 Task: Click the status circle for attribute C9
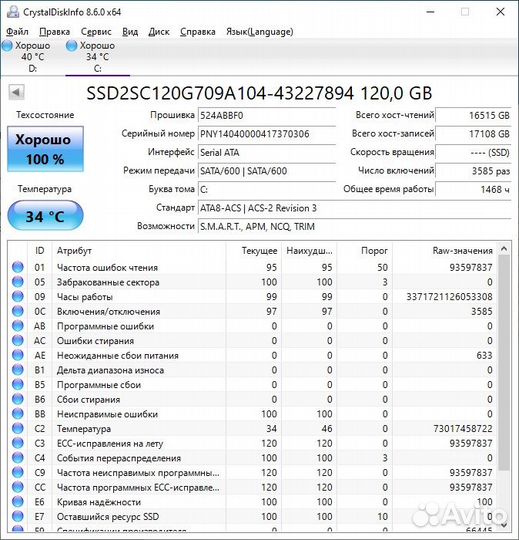pos(18,472)
